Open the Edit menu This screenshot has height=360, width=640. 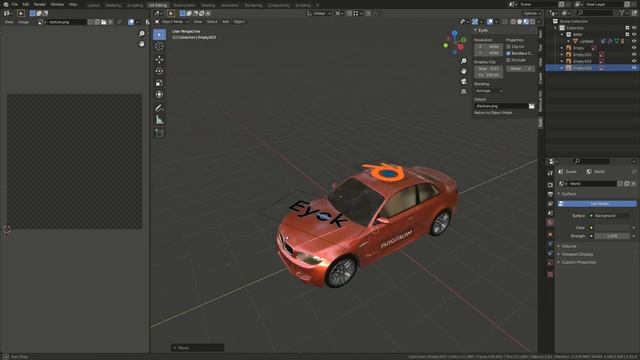(25, 4)
